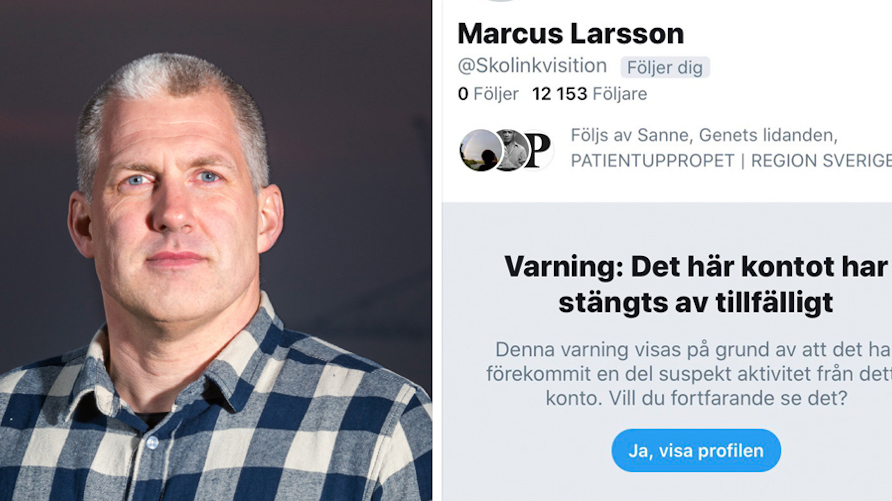Open the "12 153 Följare" followers list
892x501 pixels.
[589, 94]
